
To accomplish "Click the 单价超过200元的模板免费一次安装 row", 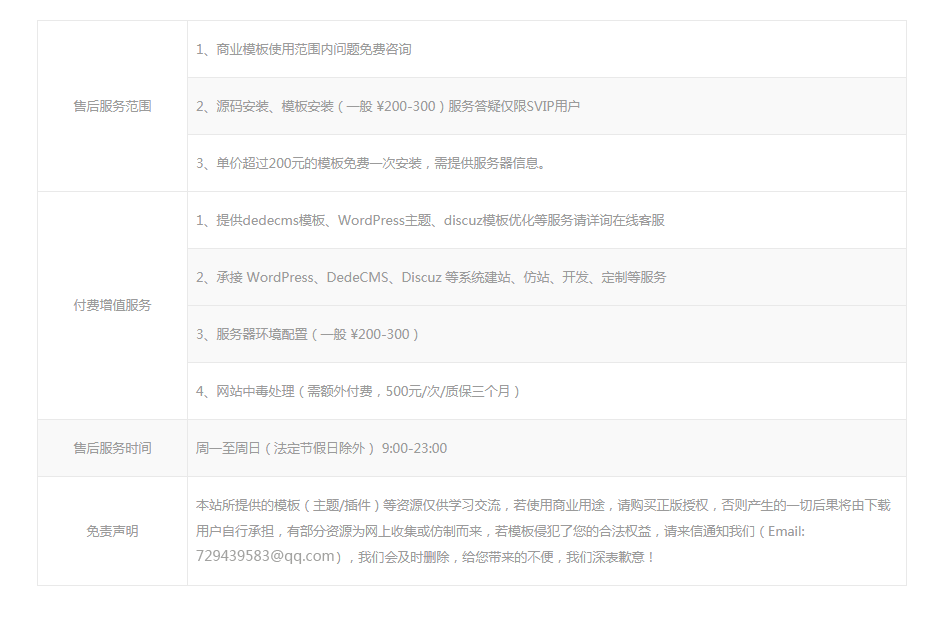I will click(x=372, y=163).
